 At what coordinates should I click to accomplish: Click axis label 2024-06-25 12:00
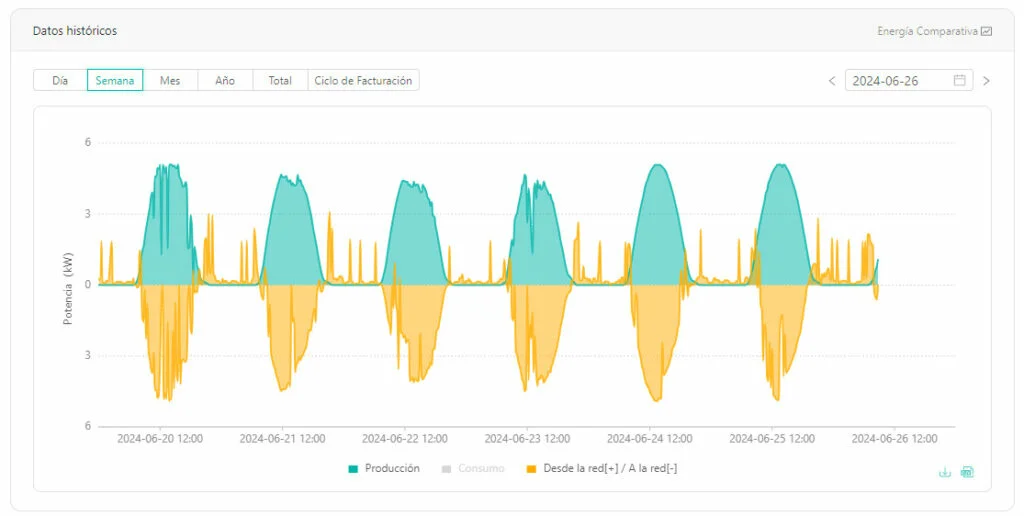click(772, 439)
